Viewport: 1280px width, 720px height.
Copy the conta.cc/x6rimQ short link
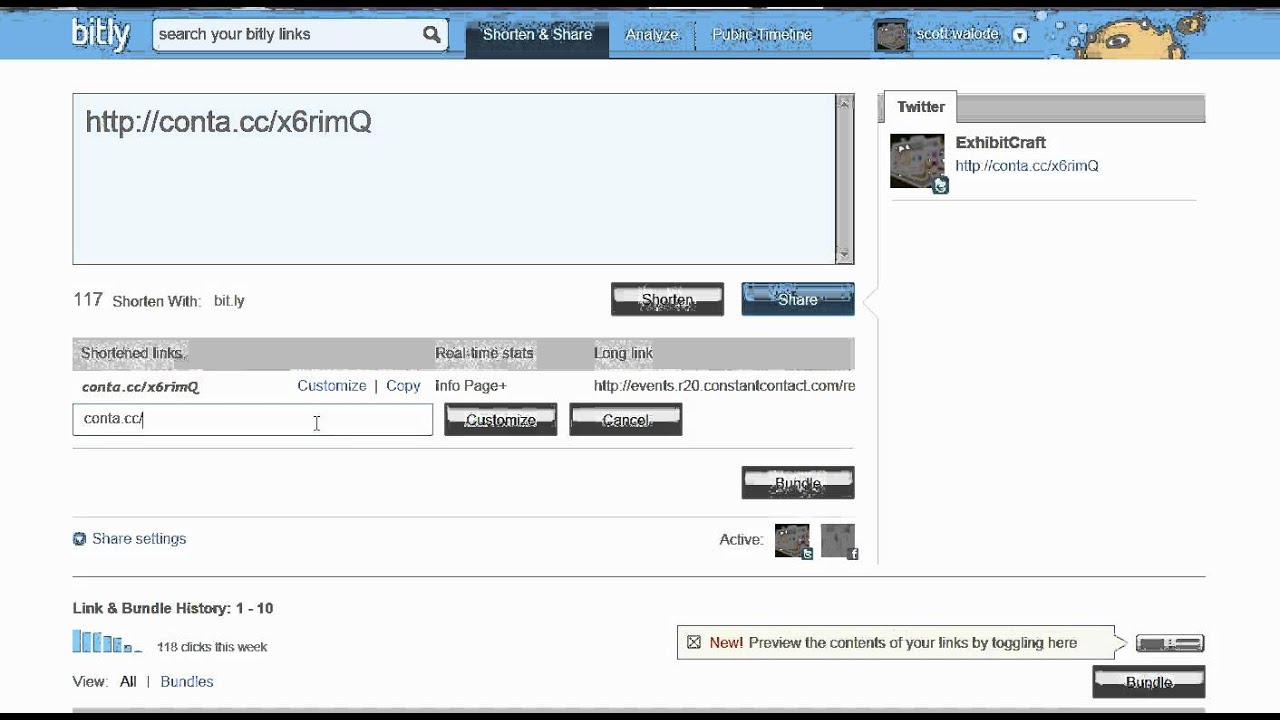click(x=403, y=386)
